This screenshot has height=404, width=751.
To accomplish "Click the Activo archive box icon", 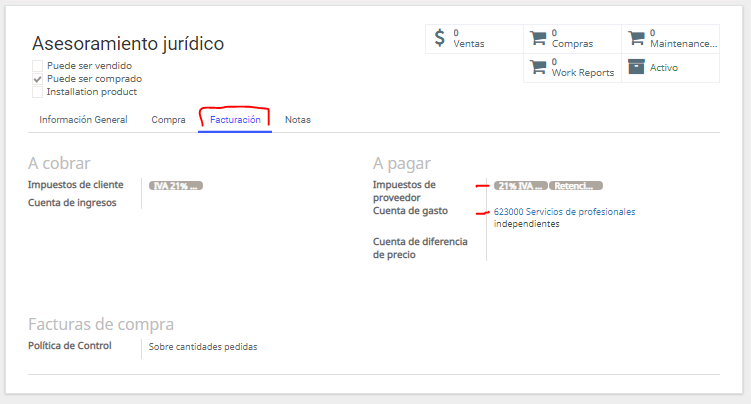I will tap(637, 67).
